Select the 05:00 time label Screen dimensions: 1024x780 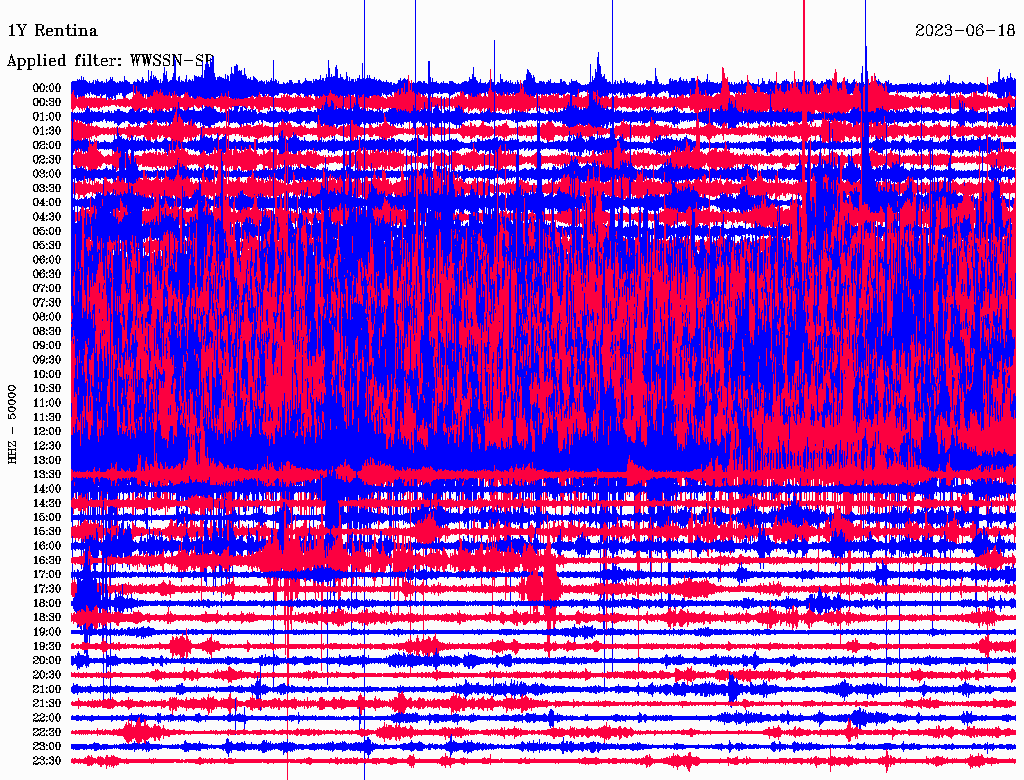(x=47, y=231)
